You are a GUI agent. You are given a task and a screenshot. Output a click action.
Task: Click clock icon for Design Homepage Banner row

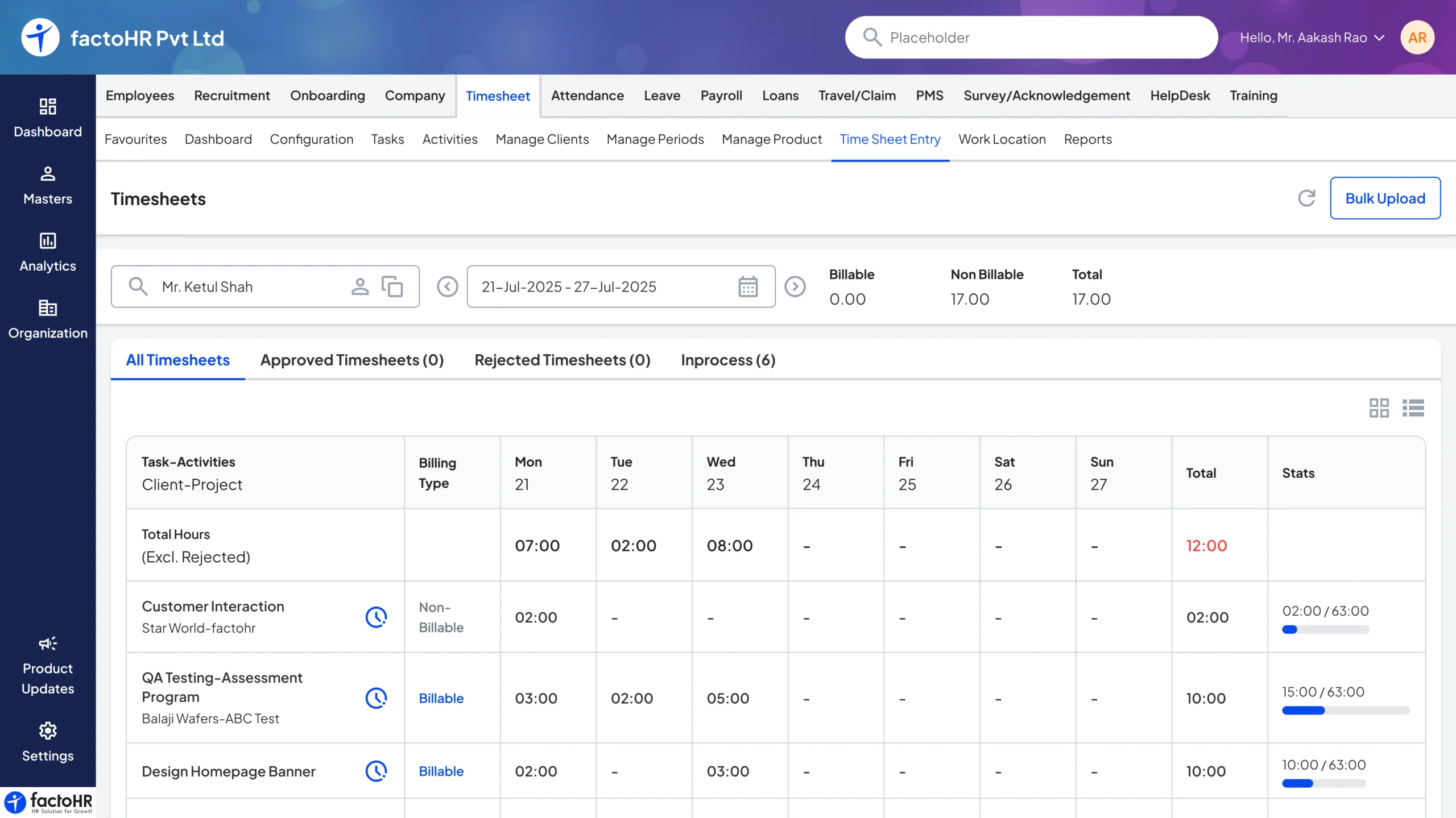pos(376,771)
